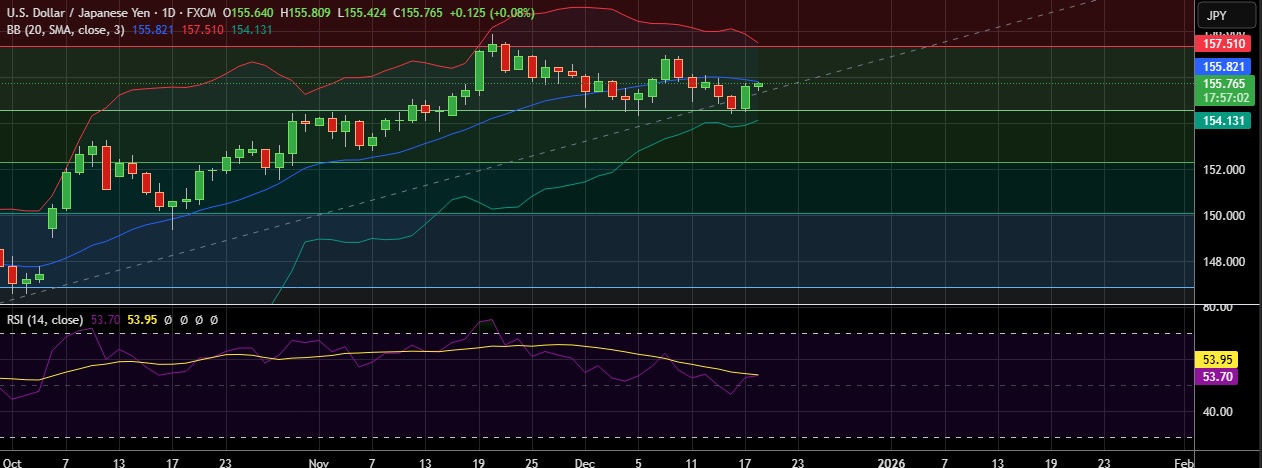This screenshot has width=1262, height=468.
Task: Click the teal 154.131 price axis label
Action: pyautogui.click(x=1223, y=120)
